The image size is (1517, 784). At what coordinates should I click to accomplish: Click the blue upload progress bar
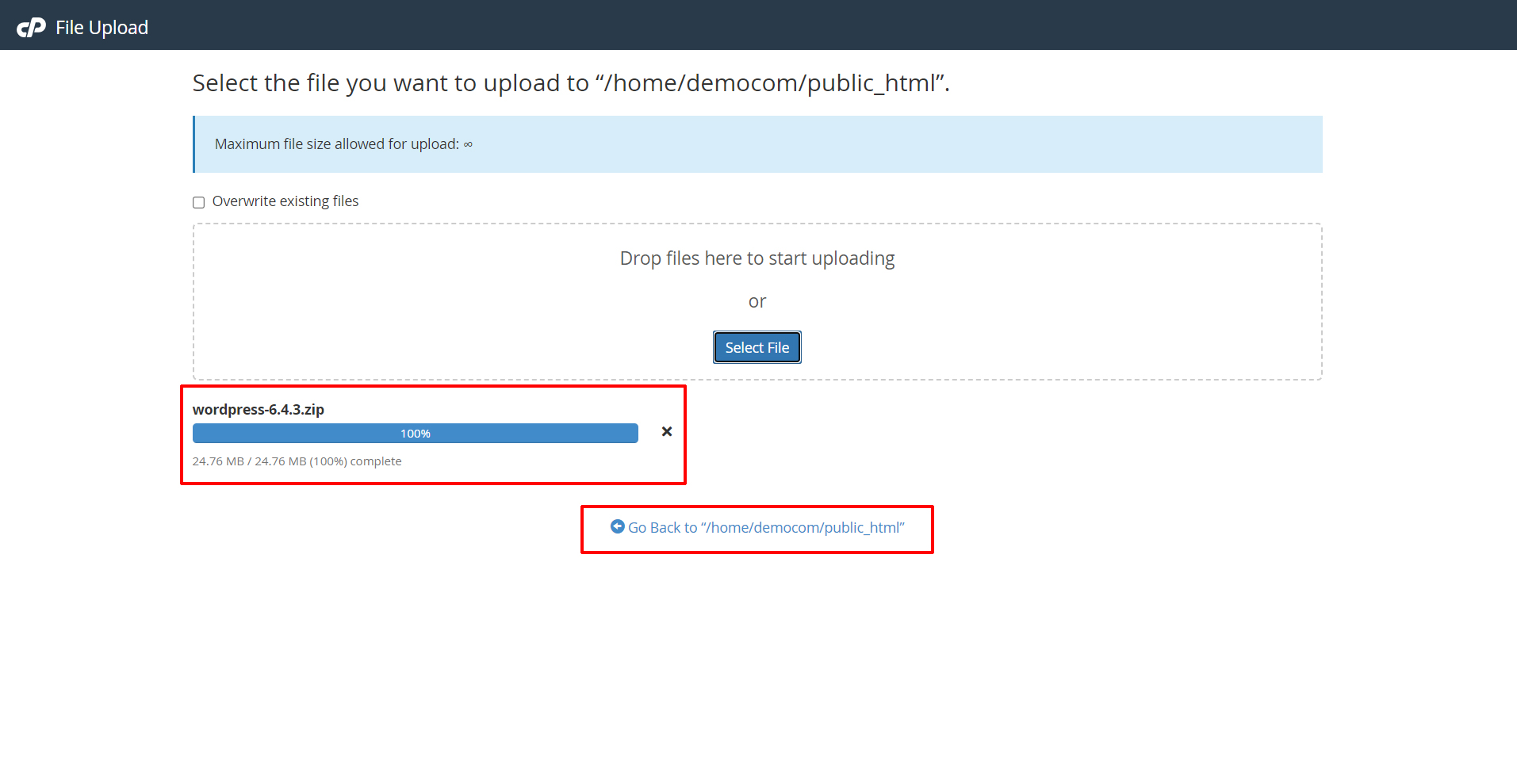[x=301, y=434]
